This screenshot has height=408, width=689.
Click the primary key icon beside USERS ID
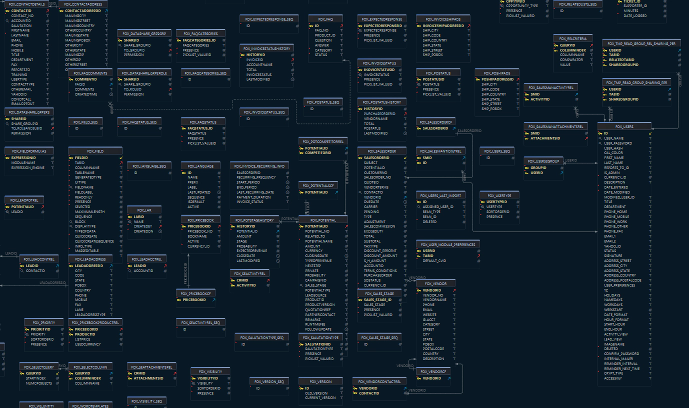pyautogui.click(x=600, y=133)
